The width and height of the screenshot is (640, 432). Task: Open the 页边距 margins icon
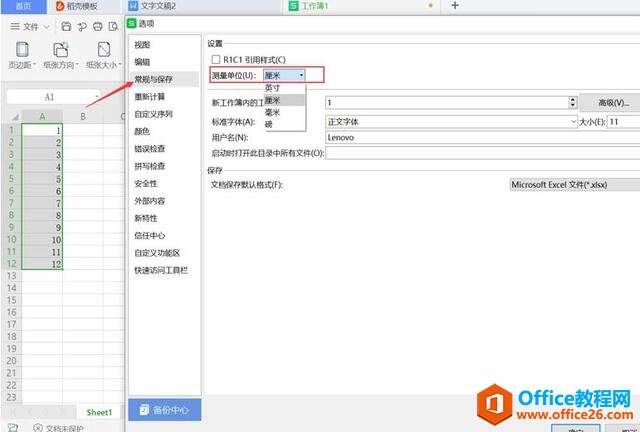click(22, 49)
